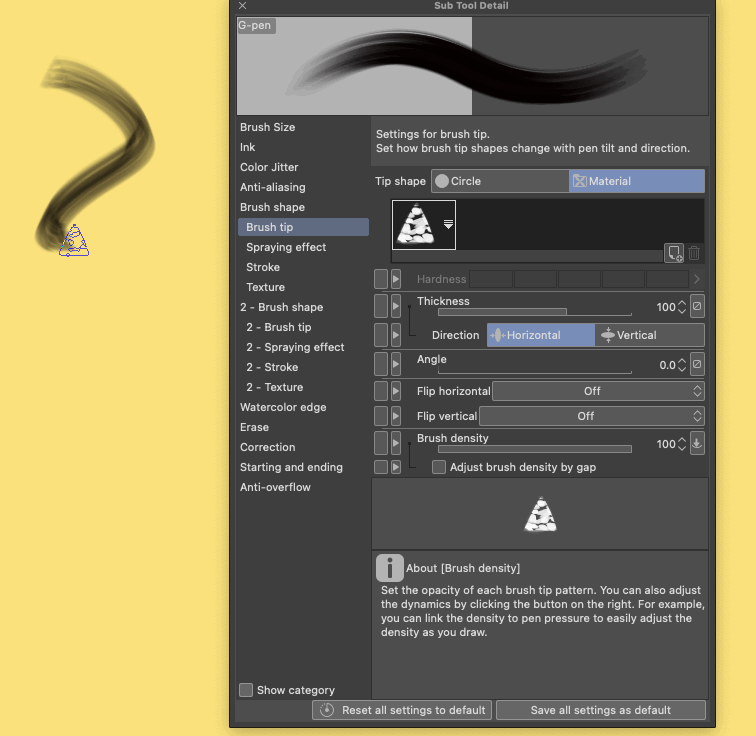Click the Brush density value stepper

(682, 444)
